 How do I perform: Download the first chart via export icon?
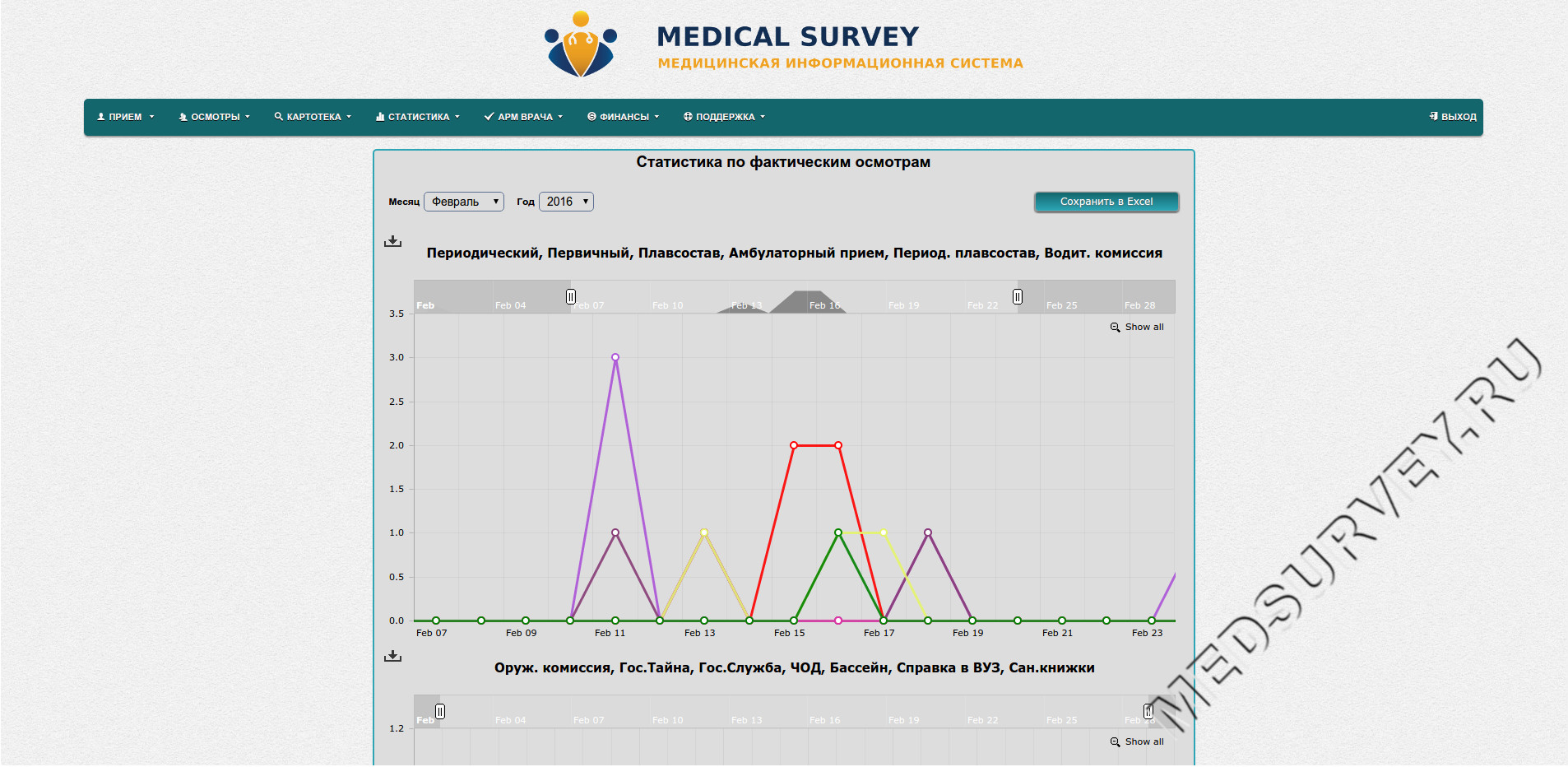(x=393, y=241)
